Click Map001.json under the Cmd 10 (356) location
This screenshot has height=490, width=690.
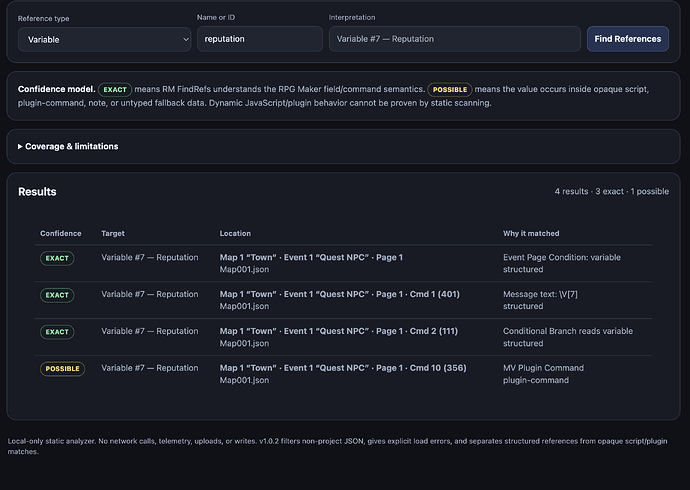click(x=244, y=380)
